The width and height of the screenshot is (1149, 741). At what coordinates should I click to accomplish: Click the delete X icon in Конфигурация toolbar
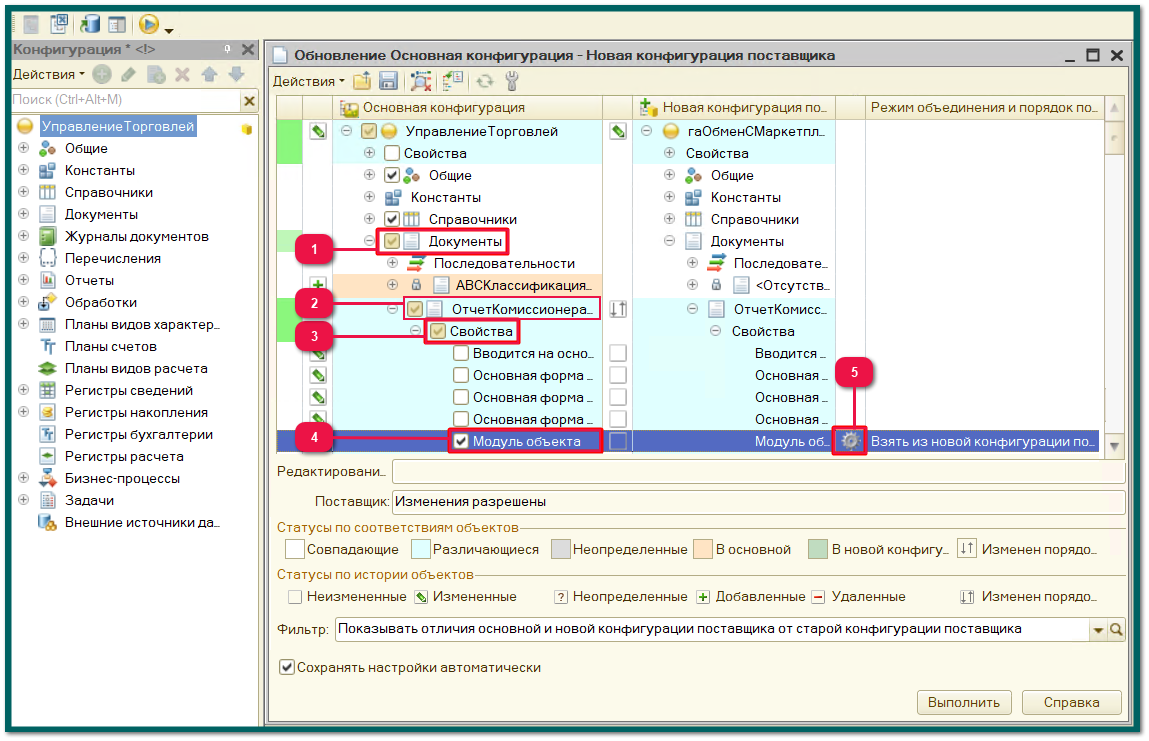pos(182,74)
